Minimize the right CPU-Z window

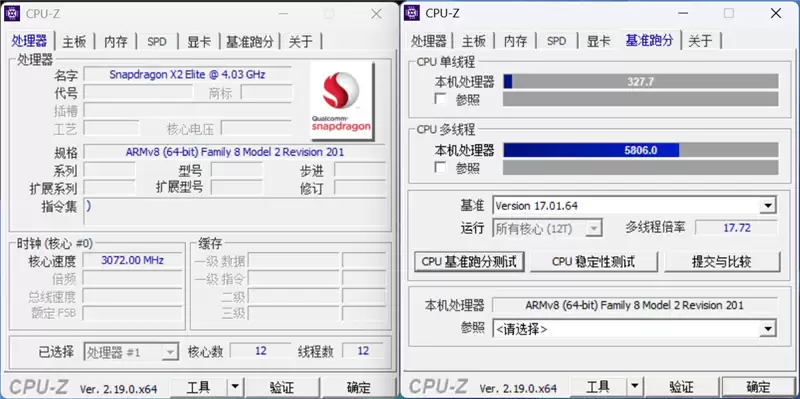[x=683, y=14]
